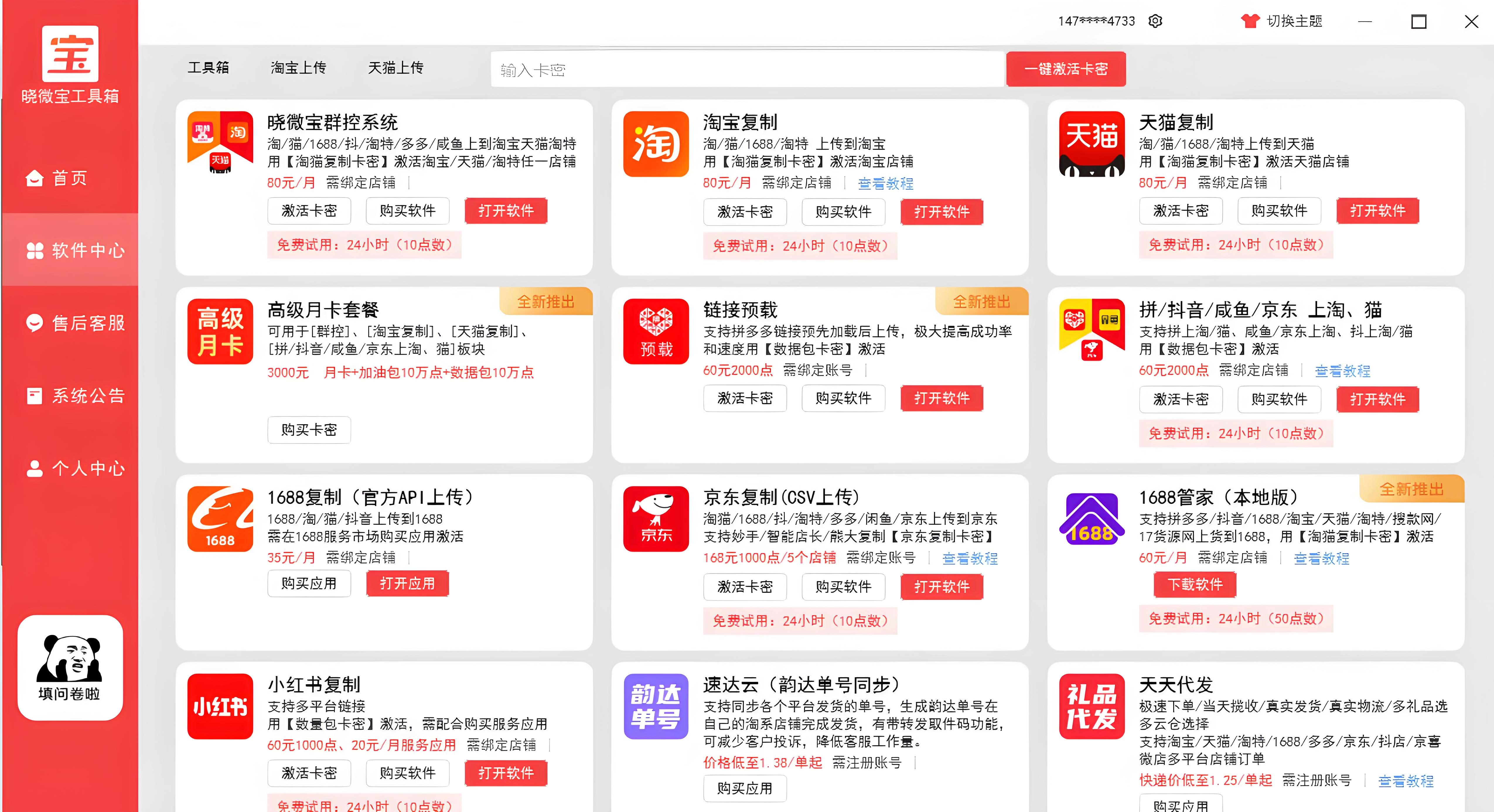This screenshot has height=812, width=1494.
Task: Click the 切换主题 shirt icon
Action: [x=1250, y=21]
